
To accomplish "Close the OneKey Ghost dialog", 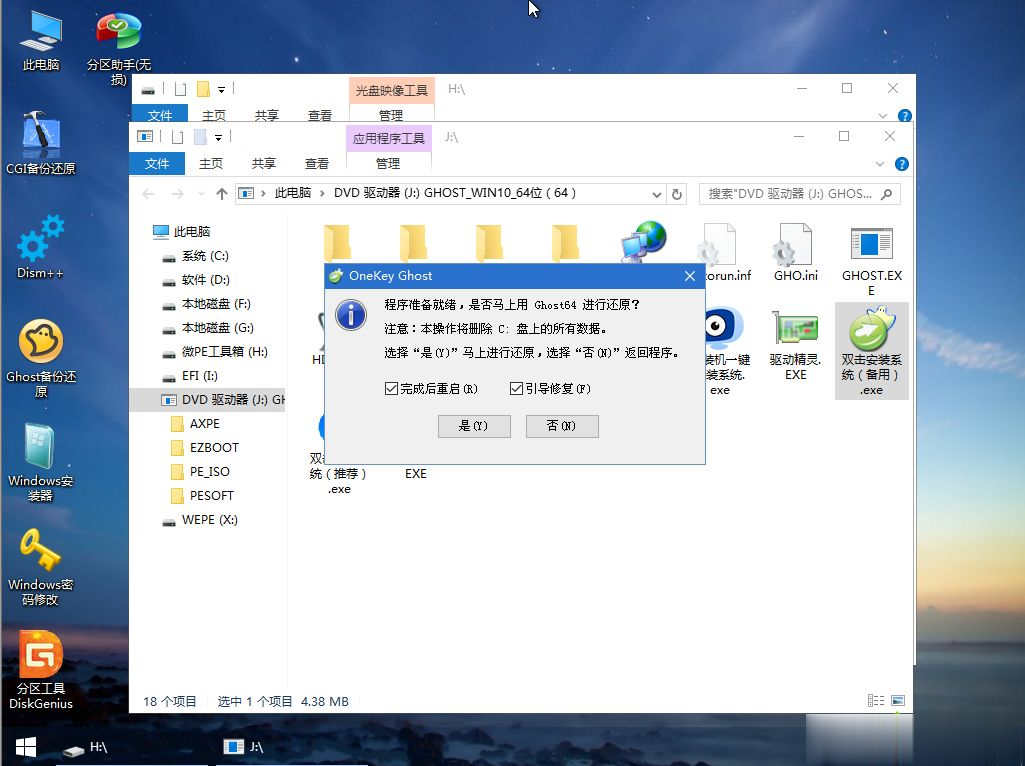I will pos(690,276).
